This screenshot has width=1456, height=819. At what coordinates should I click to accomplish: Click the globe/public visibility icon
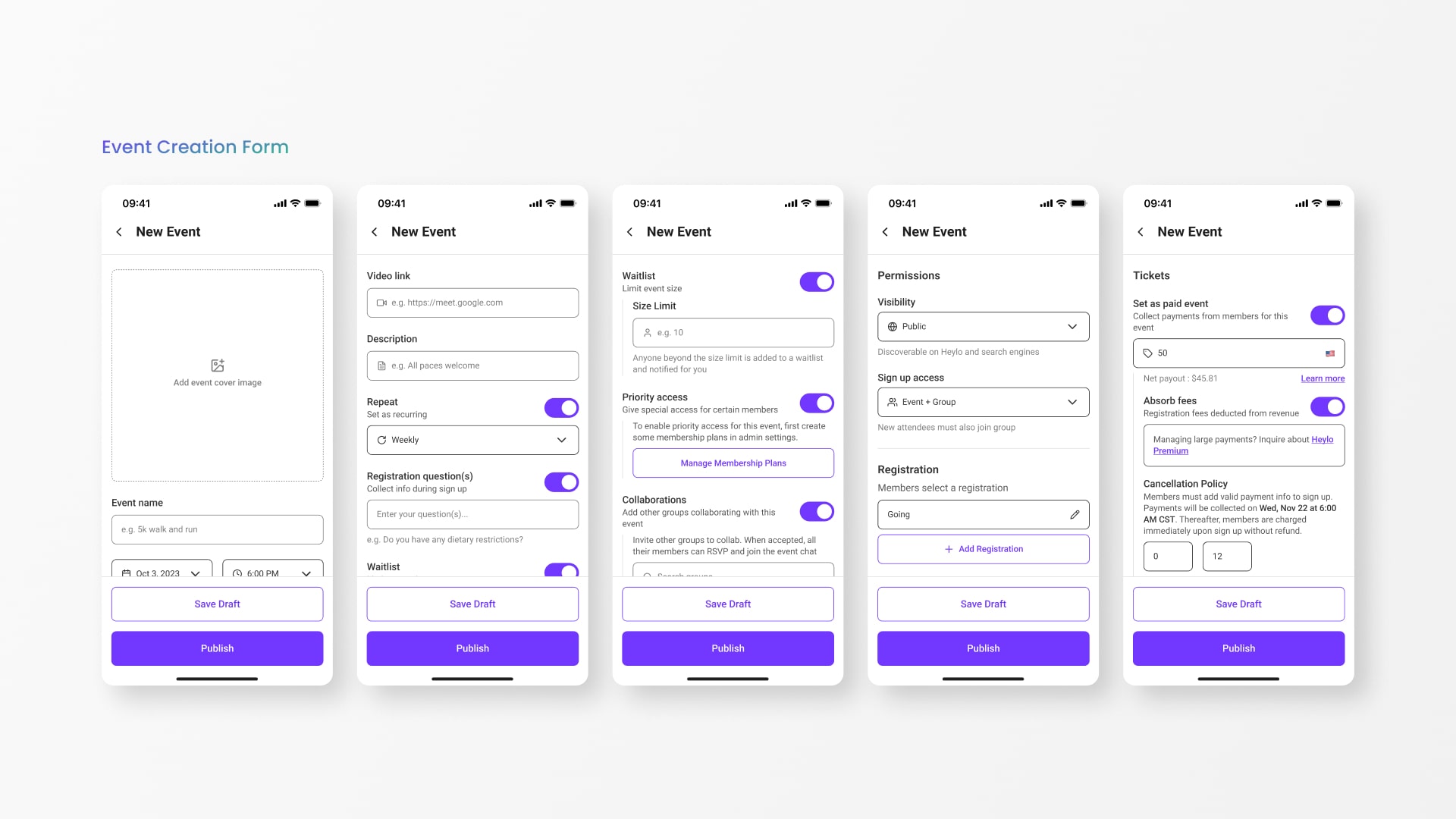[x=892, y=326]
